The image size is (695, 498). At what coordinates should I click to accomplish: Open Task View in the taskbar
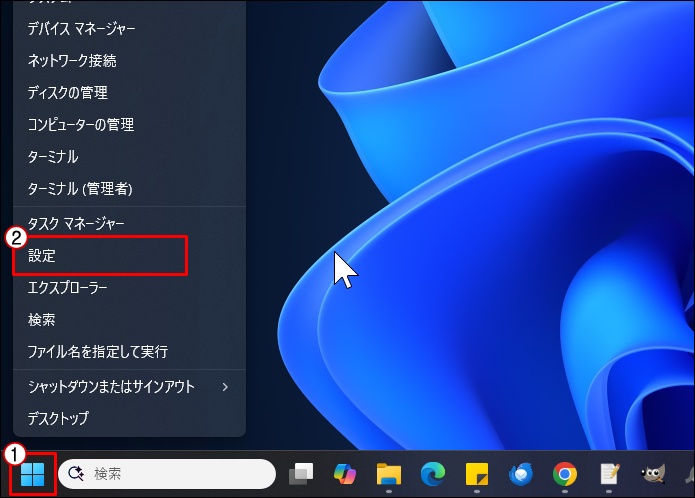click(301, 474)
